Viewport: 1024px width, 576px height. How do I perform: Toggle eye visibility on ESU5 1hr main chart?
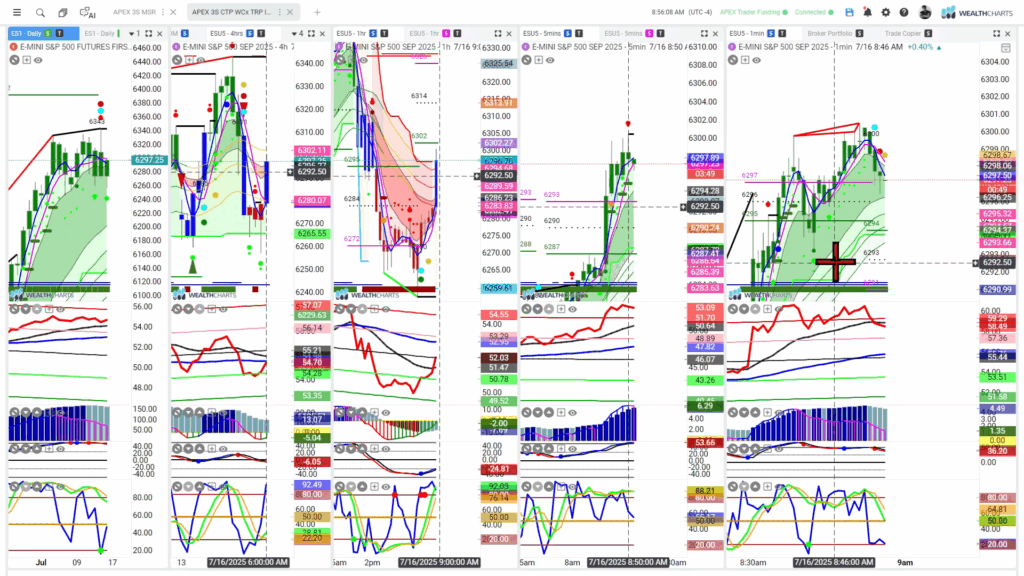(363, 60)
